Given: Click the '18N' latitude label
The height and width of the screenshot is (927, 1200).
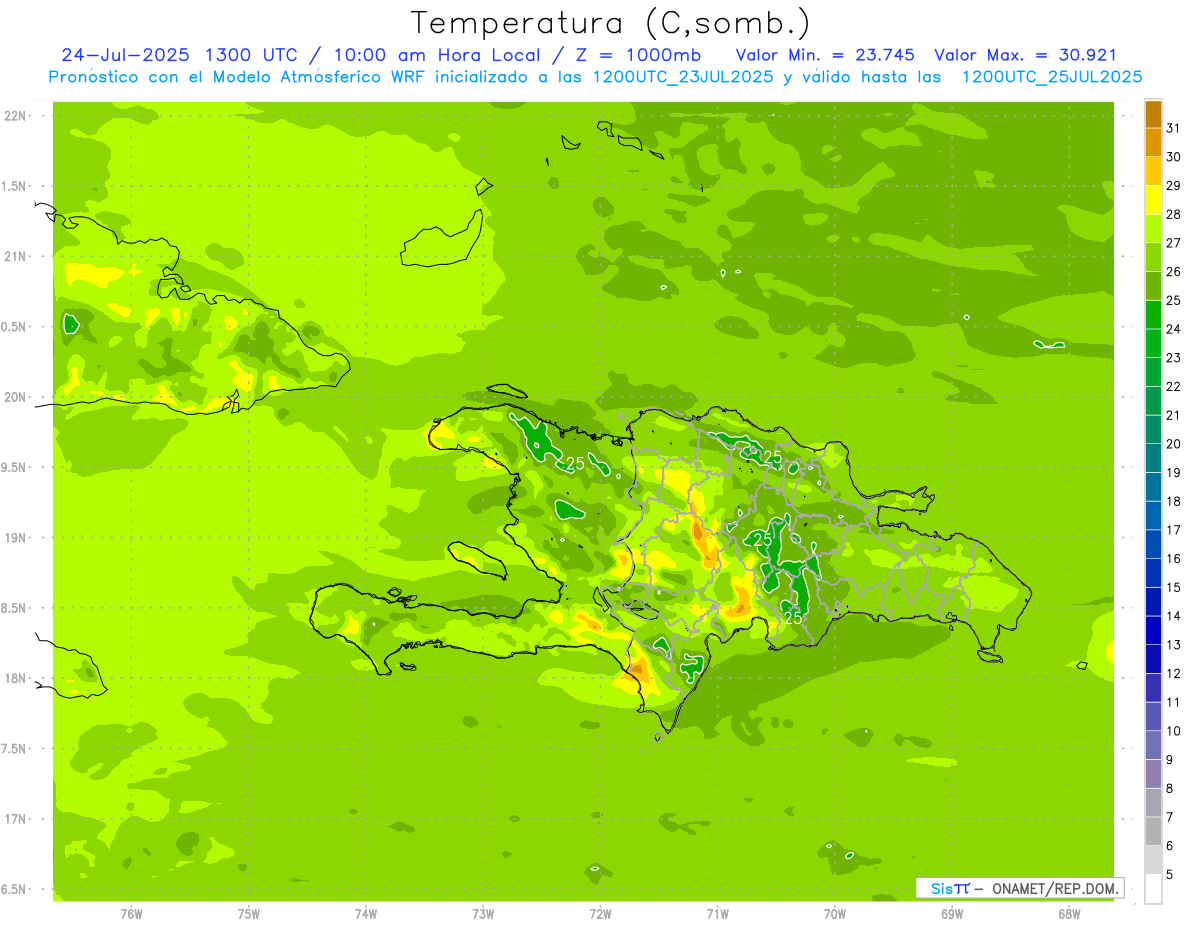Looking at the screenshot, I should coord(15,679).
